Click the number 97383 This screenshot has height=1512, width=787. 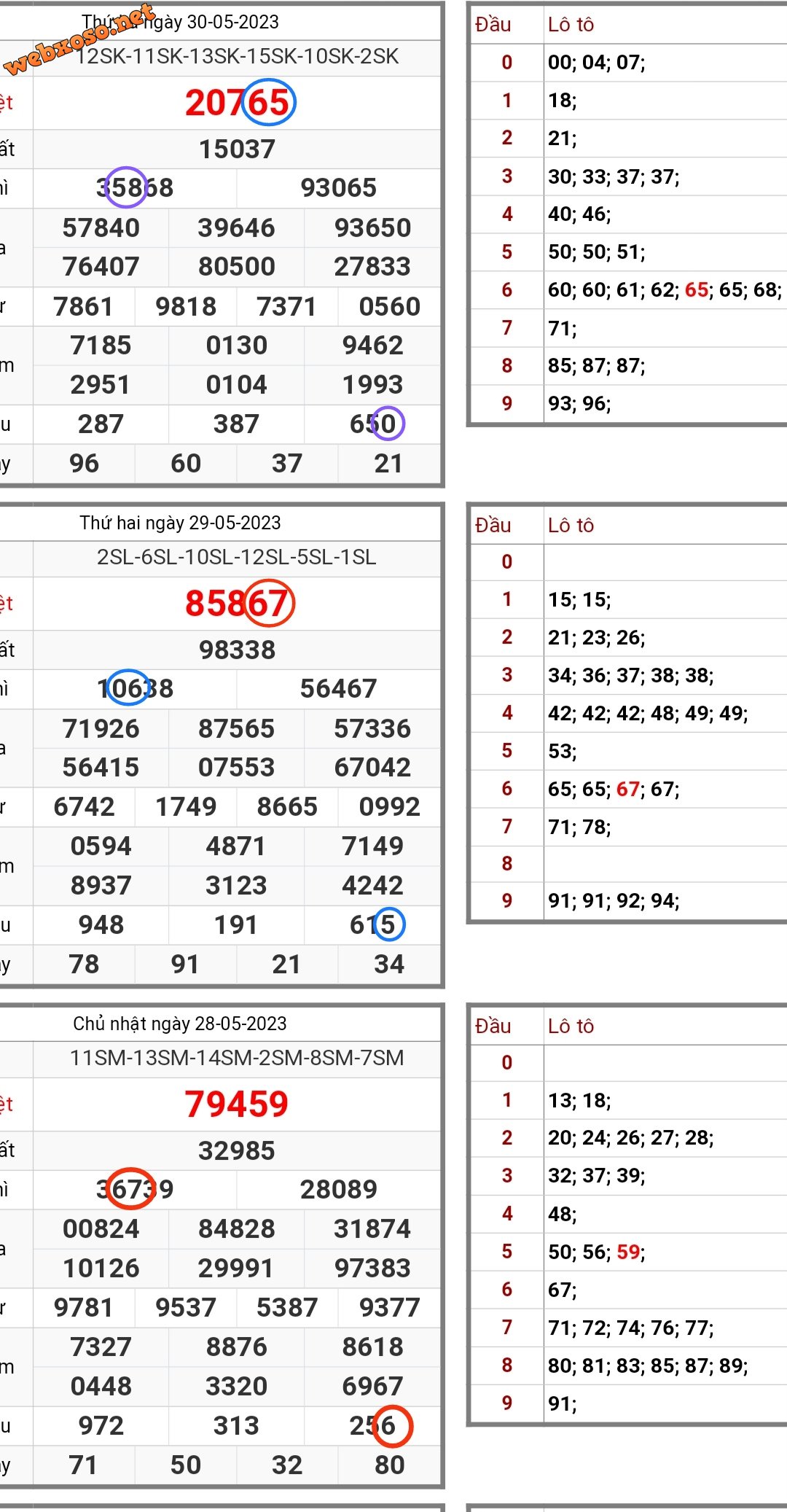coord(373,1269)
